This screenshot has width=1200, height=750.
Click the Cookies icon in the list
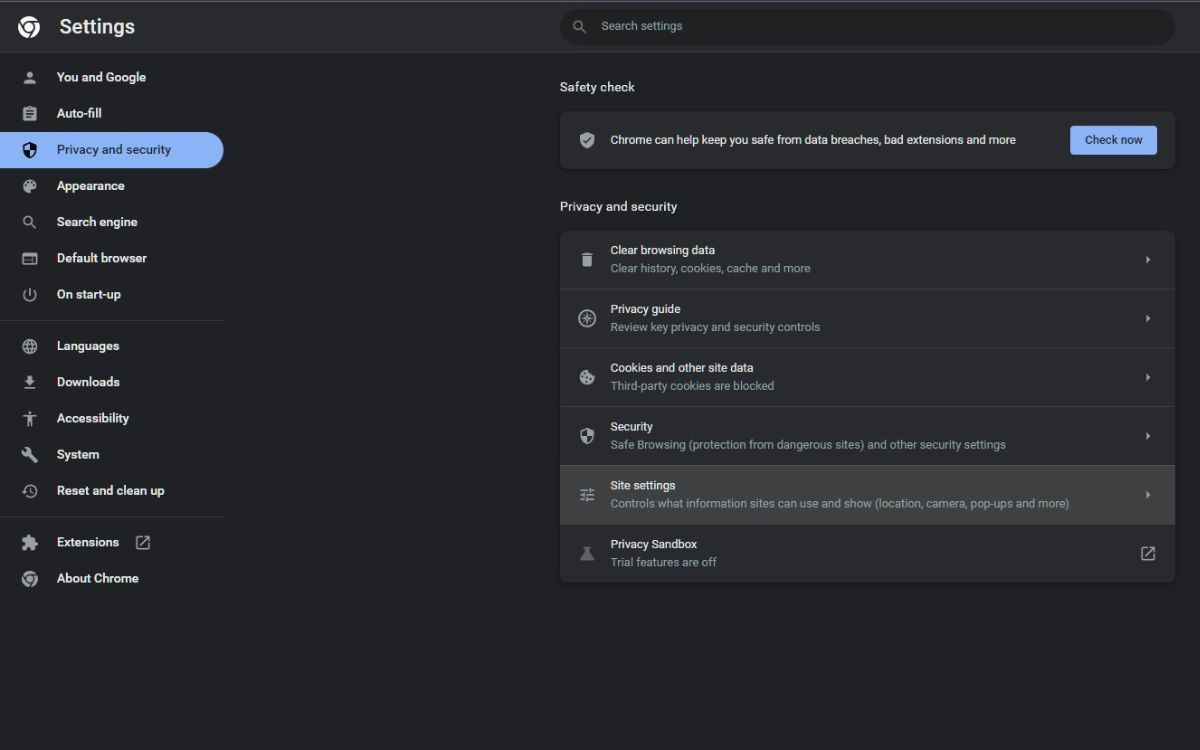point(587,377)
